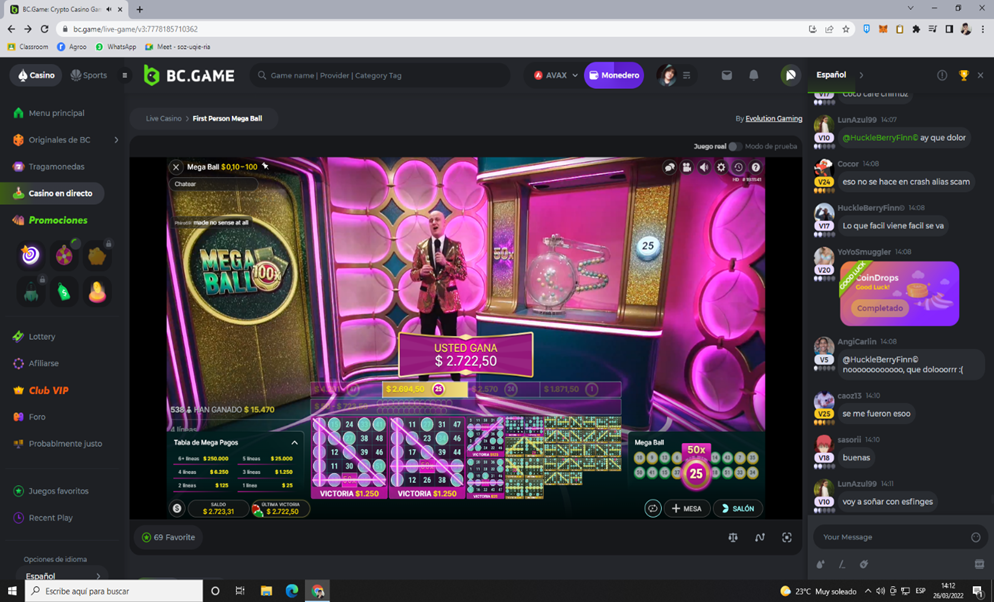Switch to the Sports tab
The width and height of the screenshot is (994, 602).
tap(89, 75)
